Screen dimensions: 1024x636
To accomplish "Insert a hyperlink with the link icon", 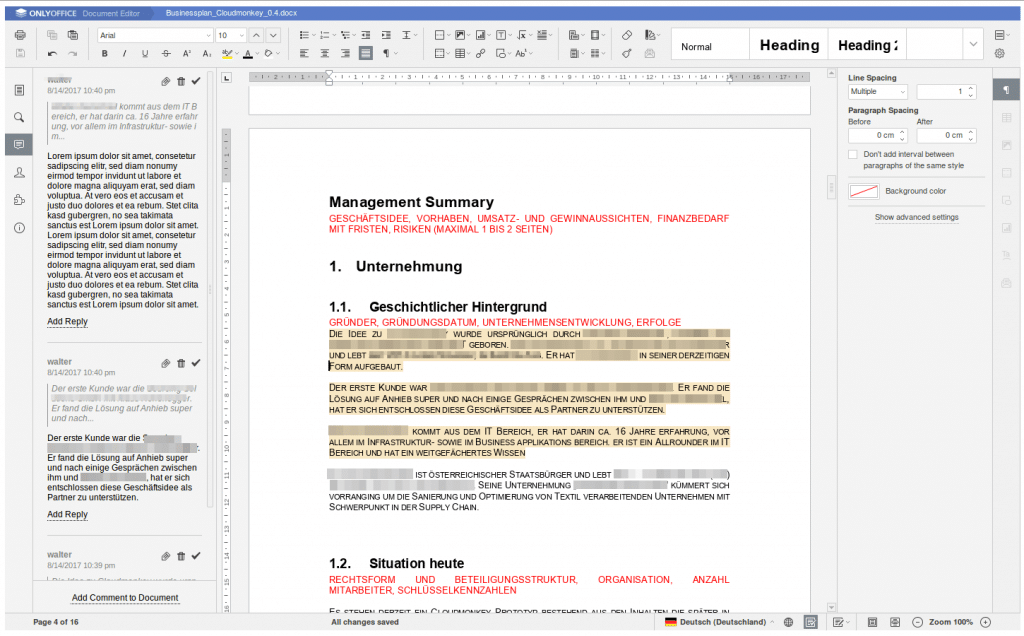I will coord(481,54).
